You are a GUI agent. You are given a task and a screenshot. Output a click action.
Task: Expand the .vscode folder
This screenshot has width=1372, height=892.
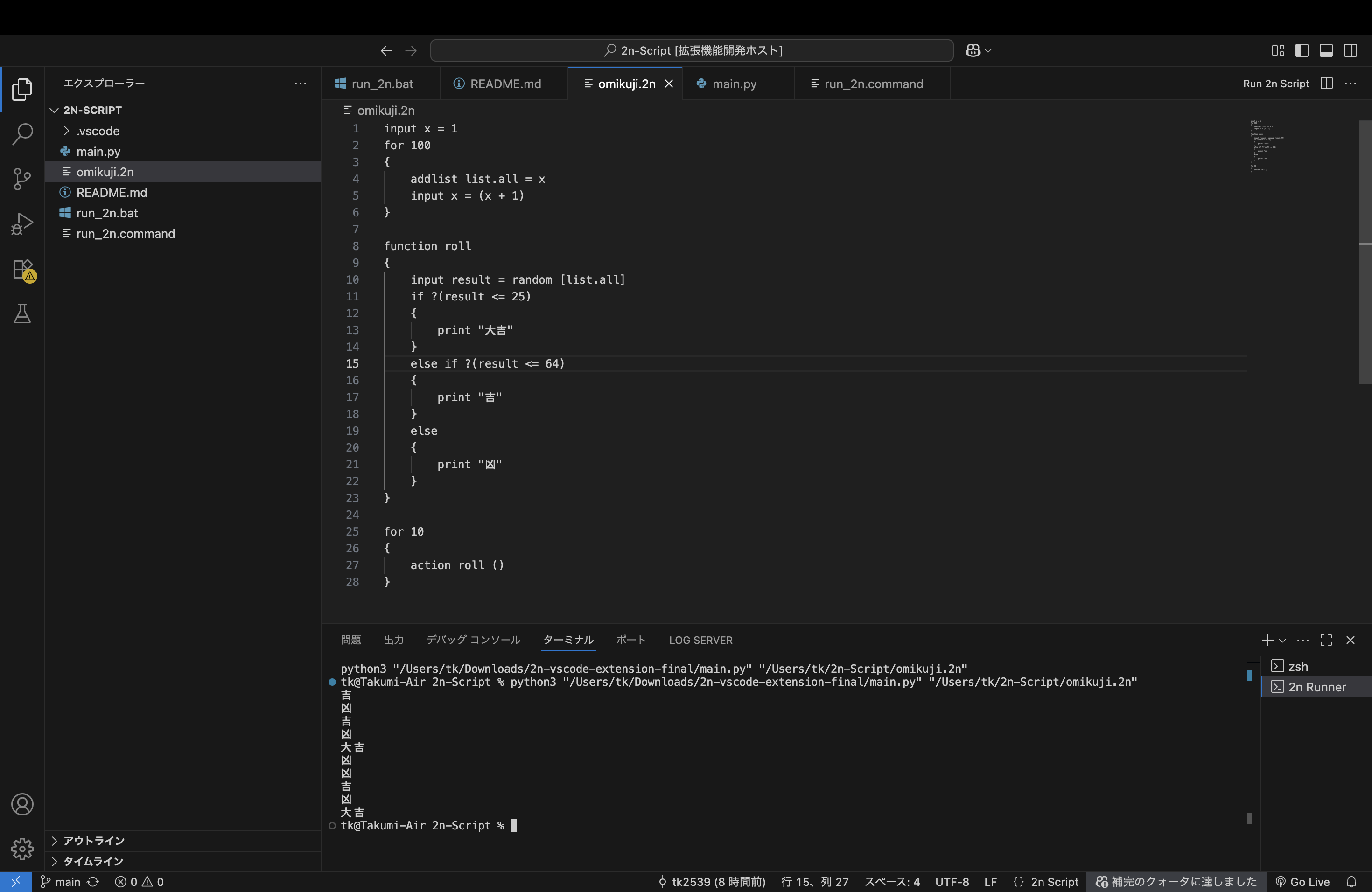pyautogui.click(x=98, y=131)
